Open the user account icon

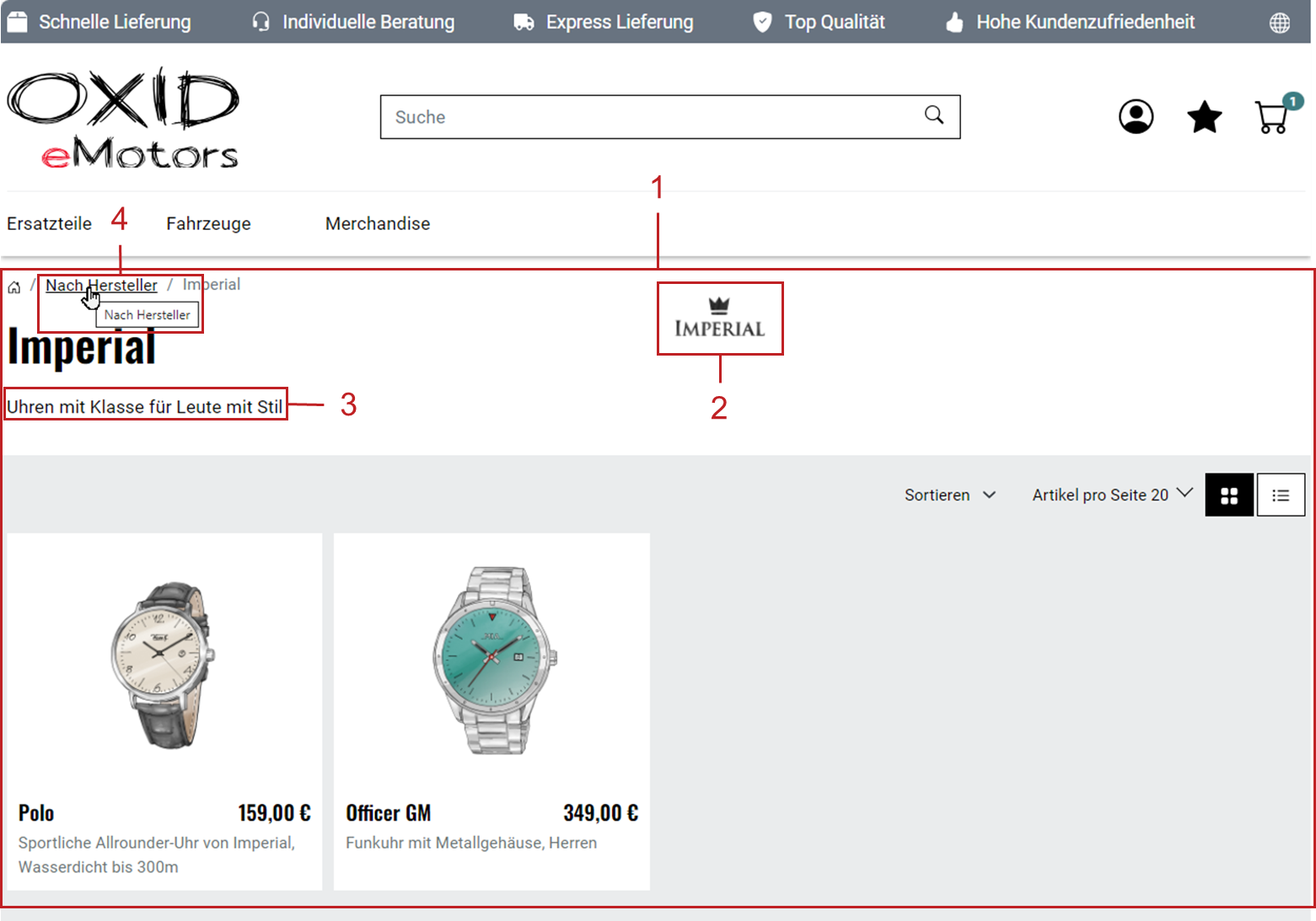tap(1136, 116)
